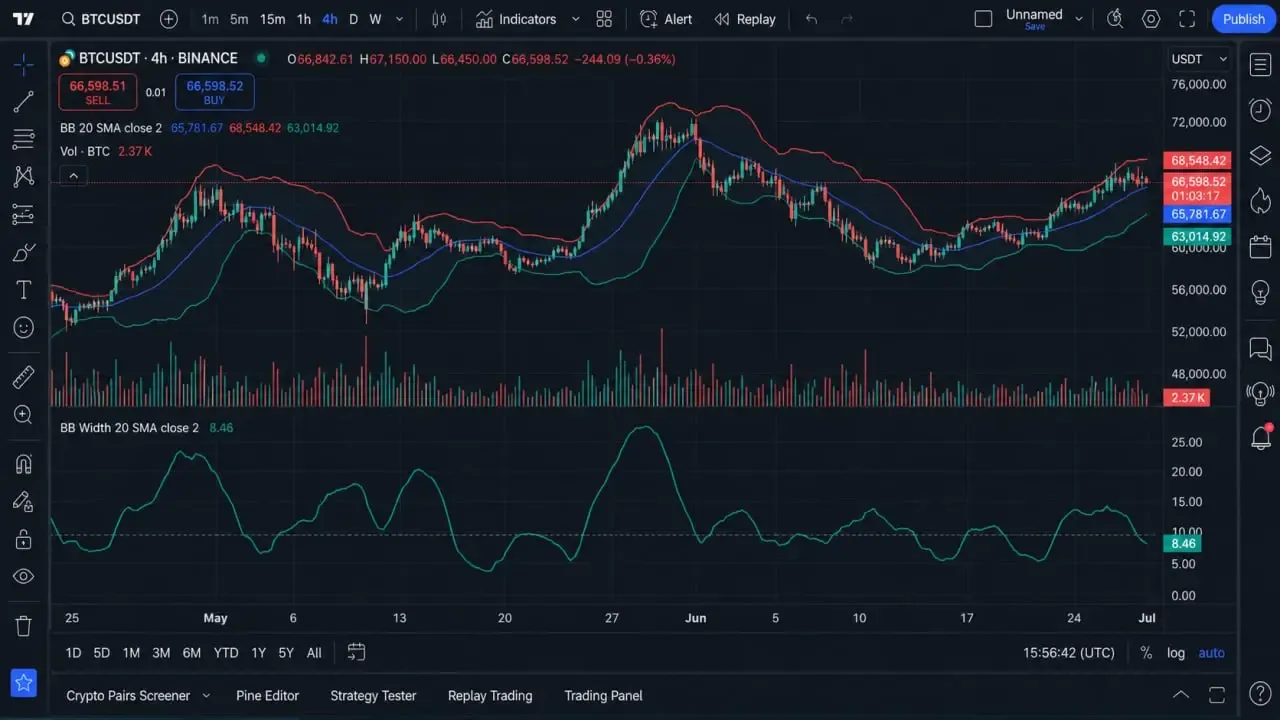Open the ideas lightbulb panel
This screenshot has height=720, width=1280.
pos(1260,292)
